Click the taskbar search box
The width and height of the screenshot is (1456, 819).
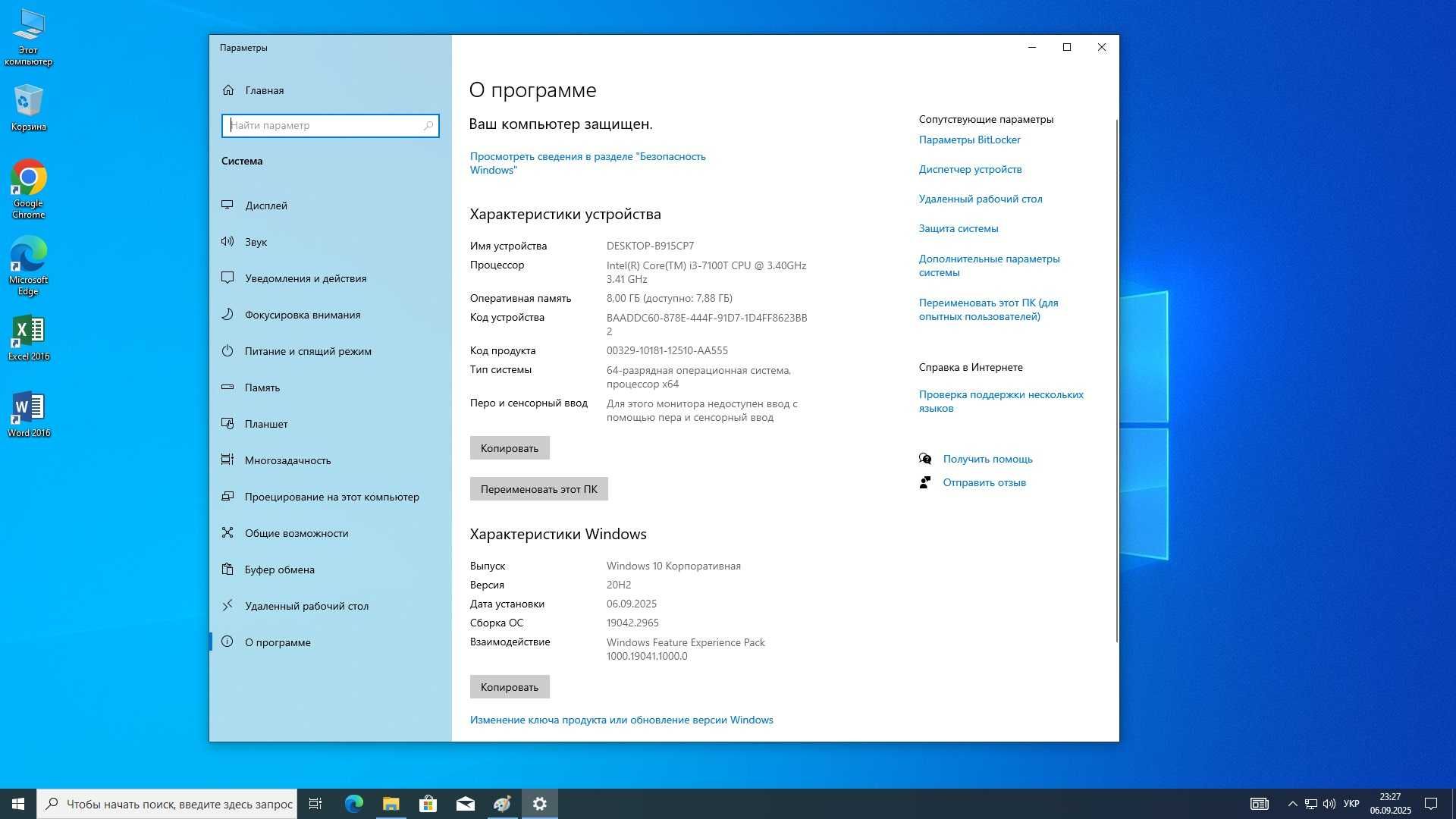[x=167, y=804]
